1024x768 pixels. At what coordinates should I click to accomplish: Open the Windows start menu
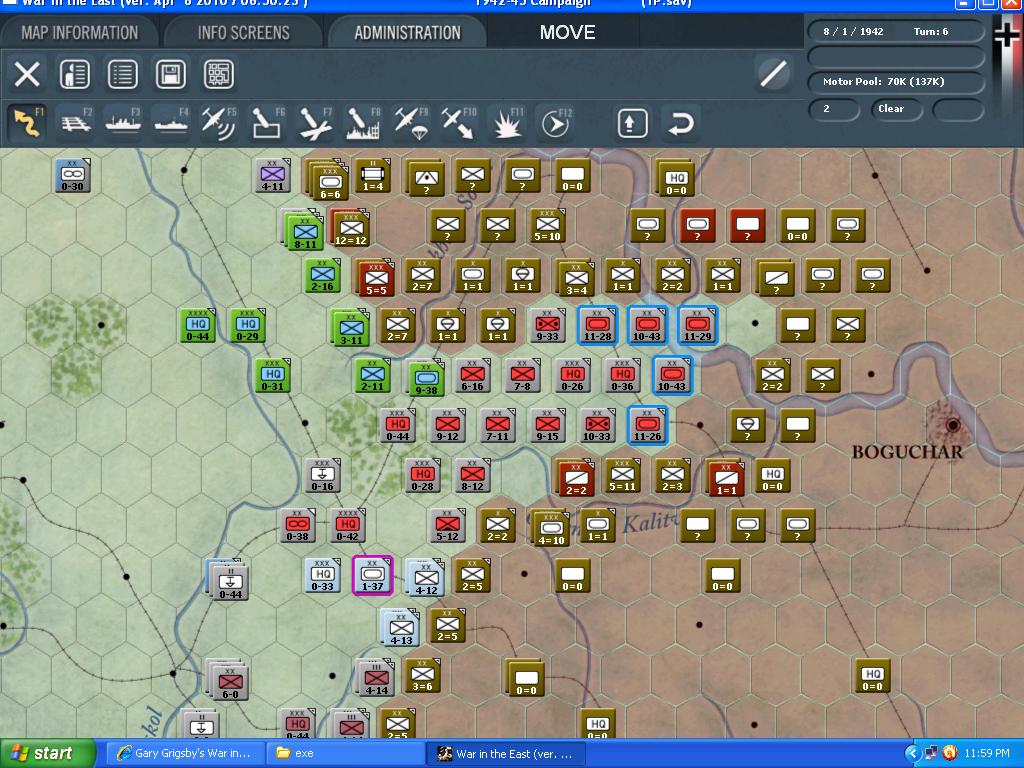coord(48,753)
